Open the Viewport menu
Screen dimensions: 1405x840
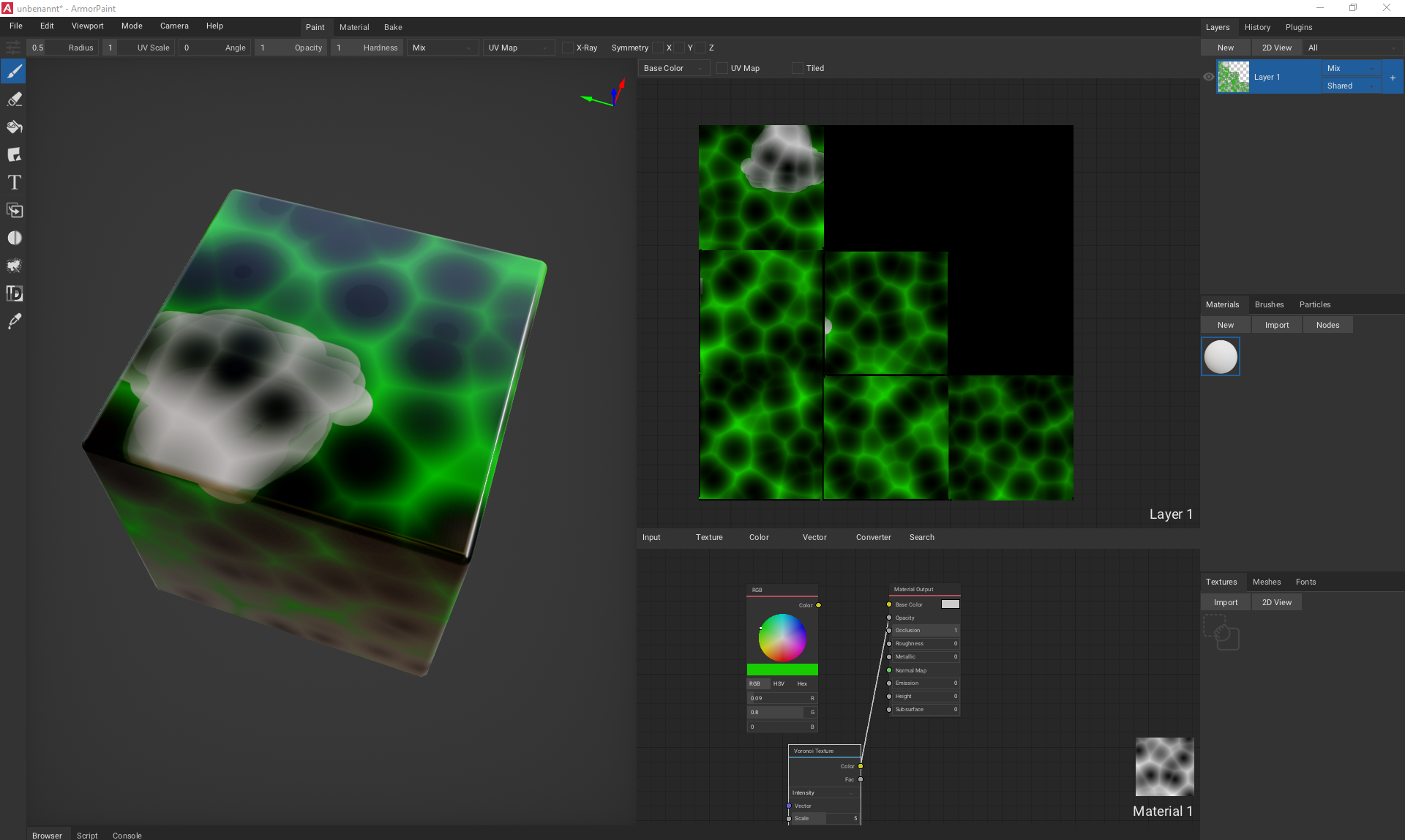point(87,26)
